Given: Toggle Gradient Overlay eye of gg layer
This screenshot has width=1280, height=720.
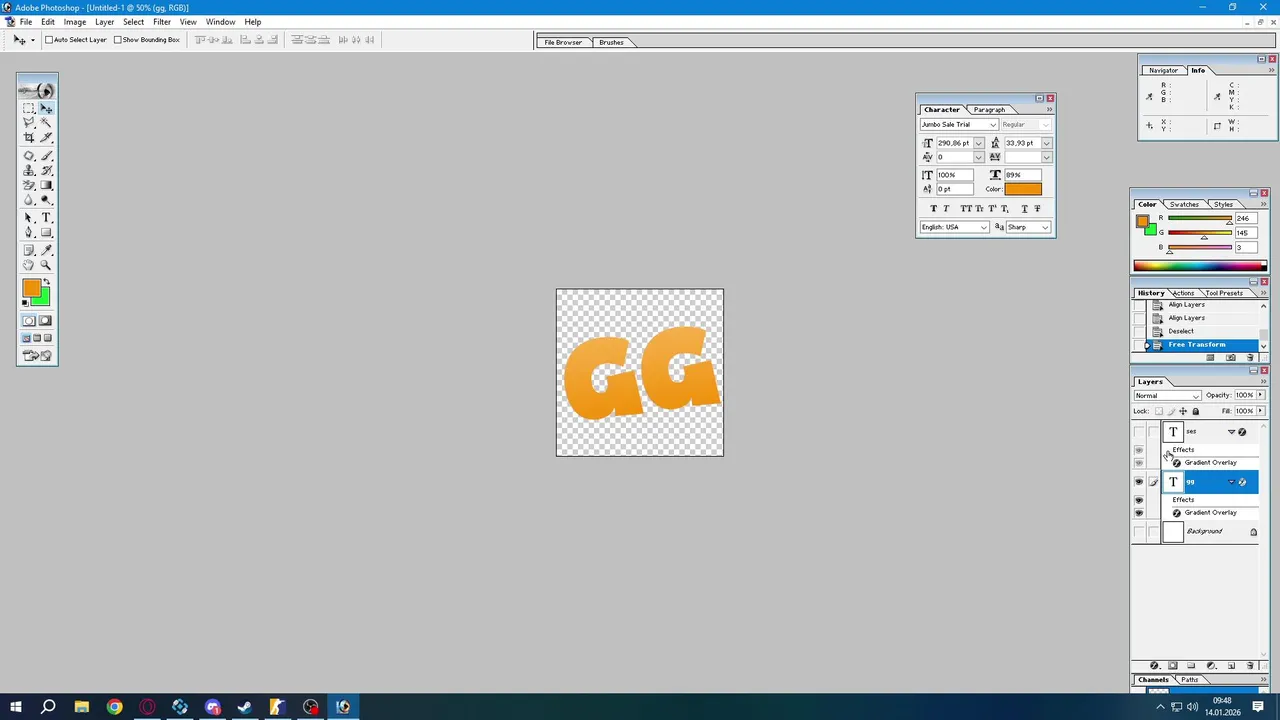Looking at the screenshot, I should point(1139,512).
